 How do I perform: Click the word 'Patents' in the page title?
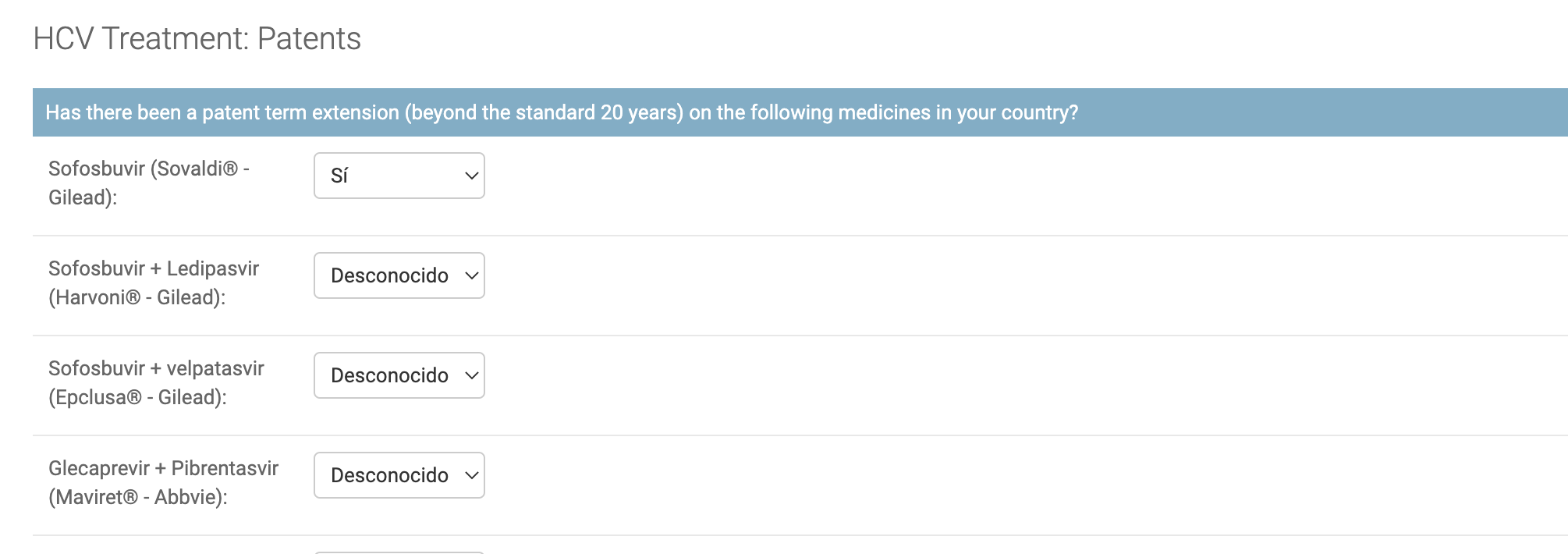click(309, 38)
